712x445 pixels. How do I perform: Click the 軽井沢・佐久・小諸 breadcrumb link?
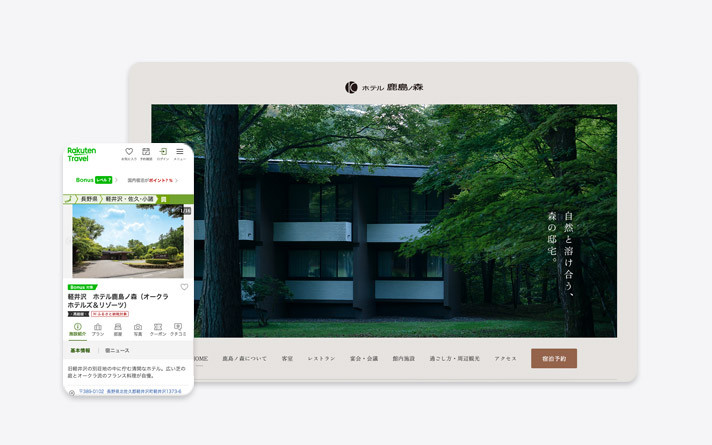[131, 199]
